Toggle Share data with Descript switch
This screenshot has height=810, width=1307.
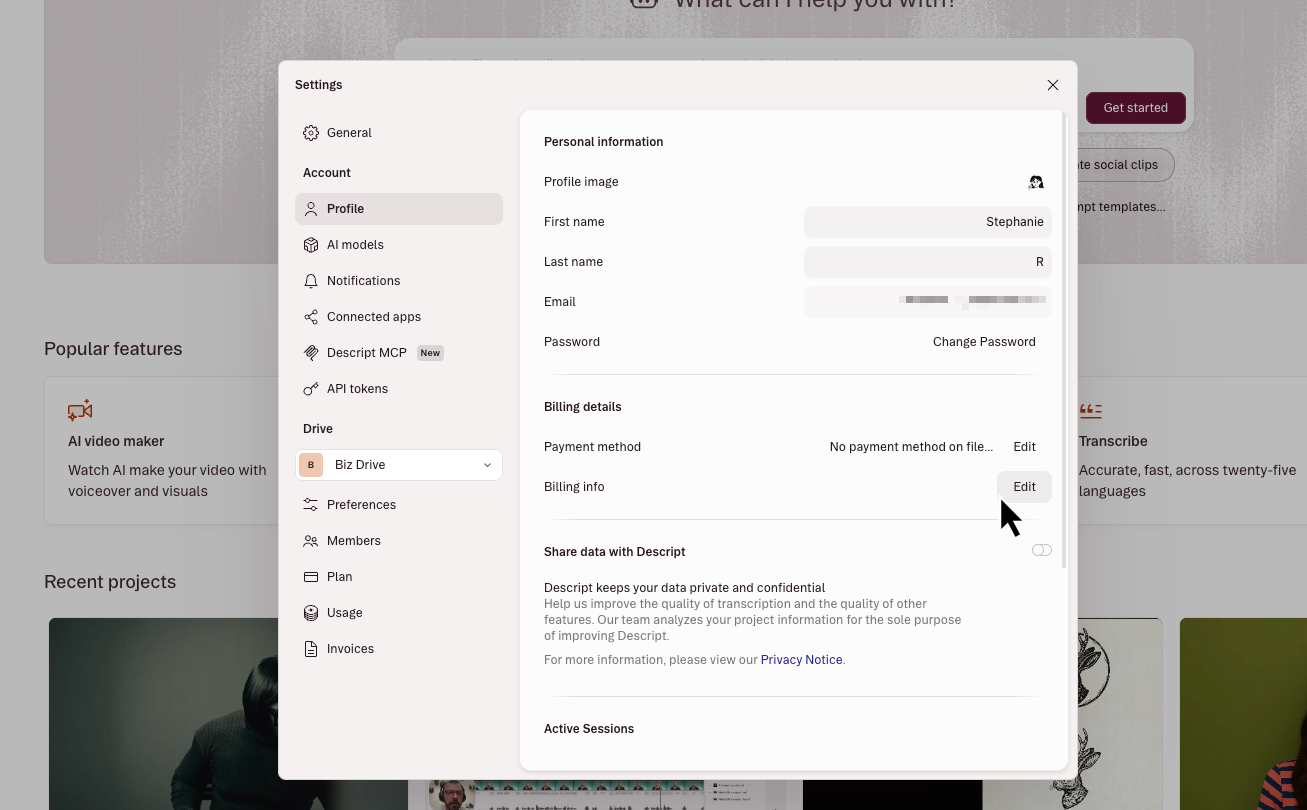click(x=1042, y=550)
